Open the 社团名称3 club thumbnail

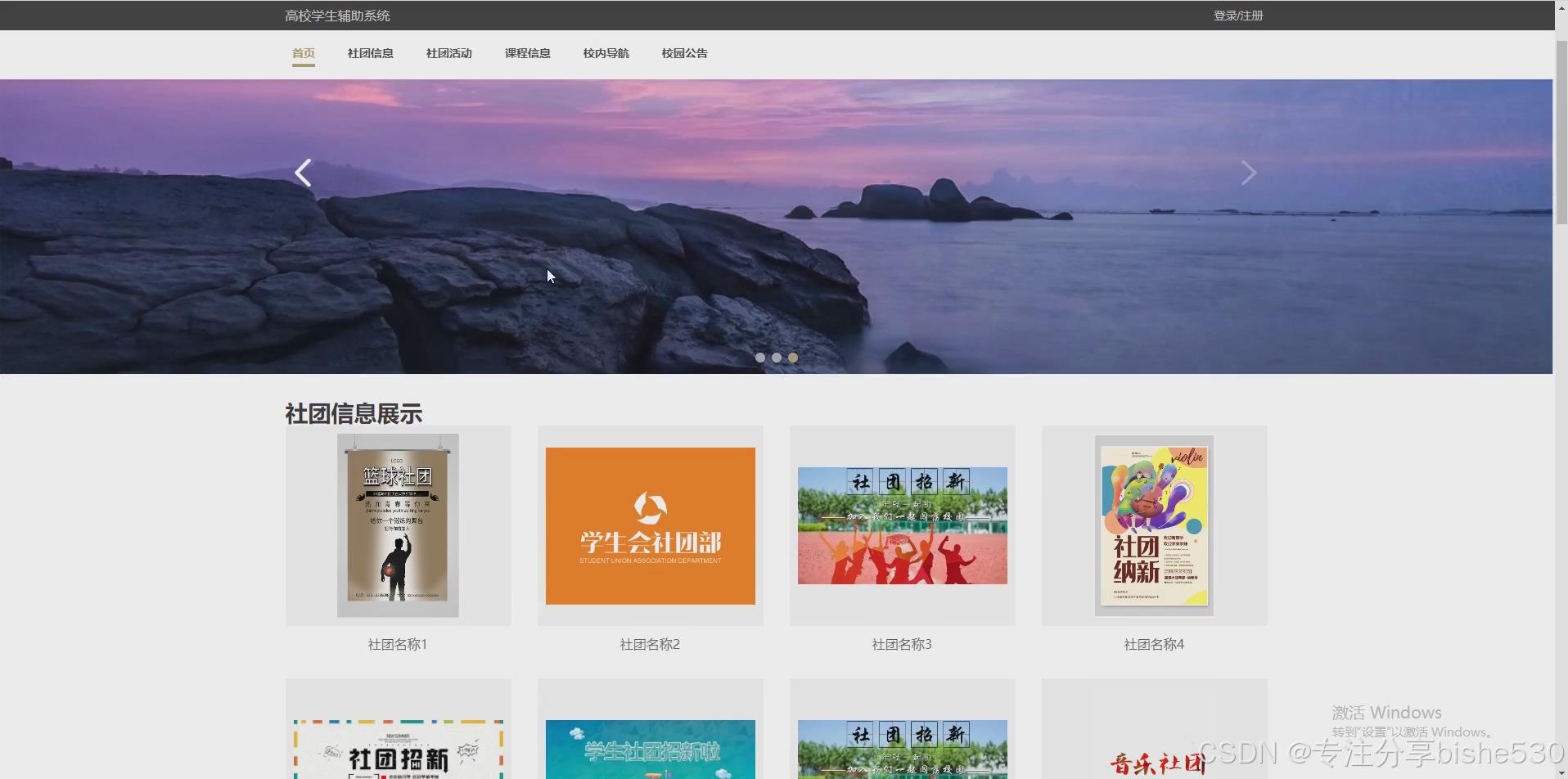[x=903, y=525]
